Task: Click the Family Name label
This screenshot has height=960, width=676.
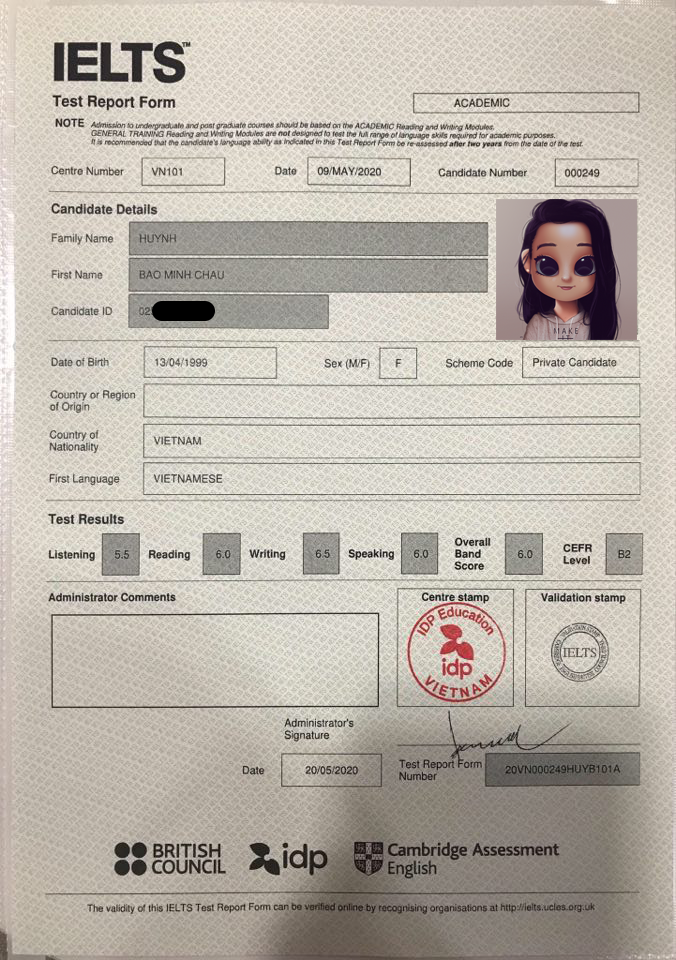Action: 82,239
